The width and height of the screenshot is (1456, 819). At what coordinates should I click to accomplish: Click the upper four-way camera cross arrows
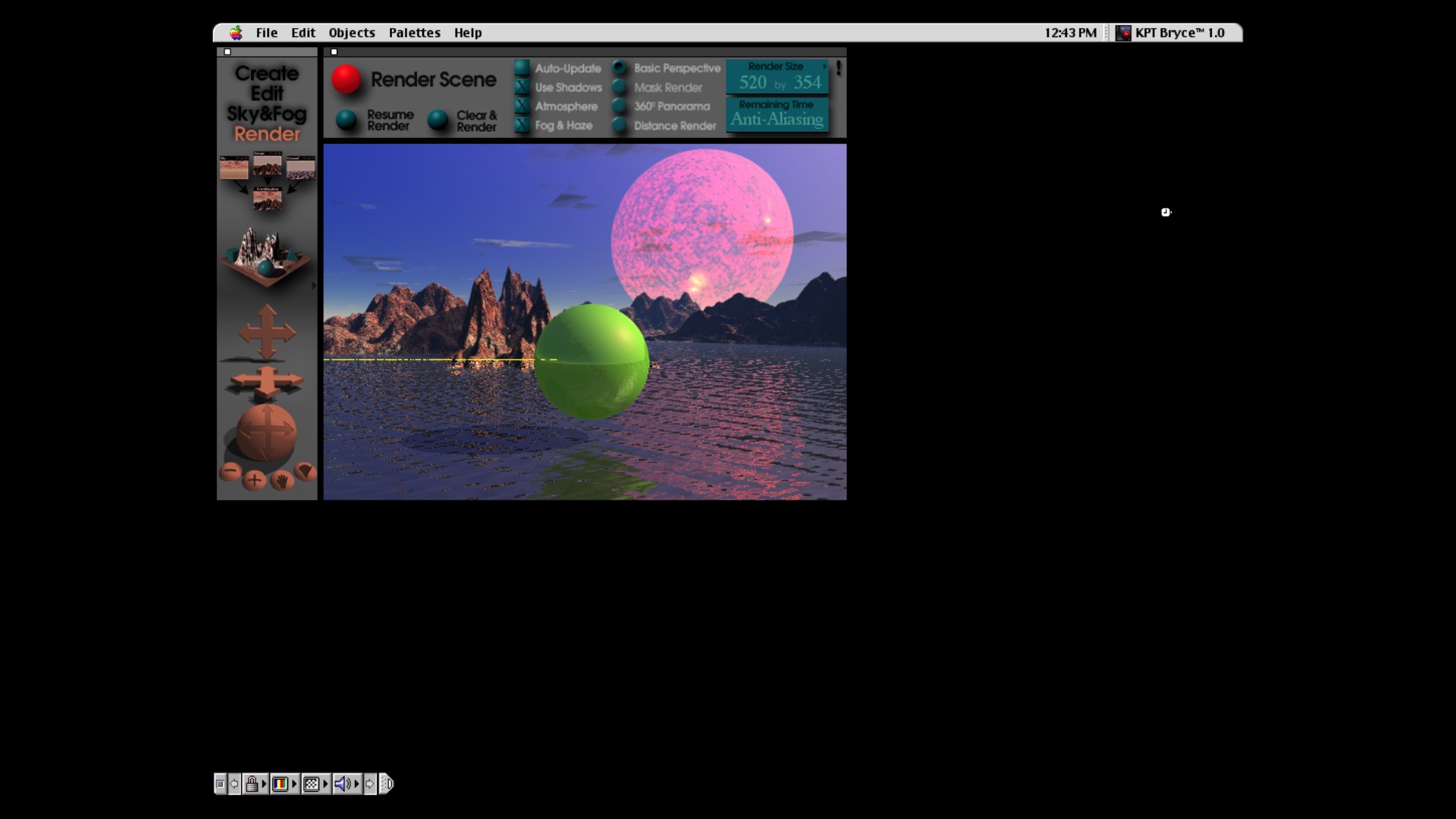[x=266, y=331]
